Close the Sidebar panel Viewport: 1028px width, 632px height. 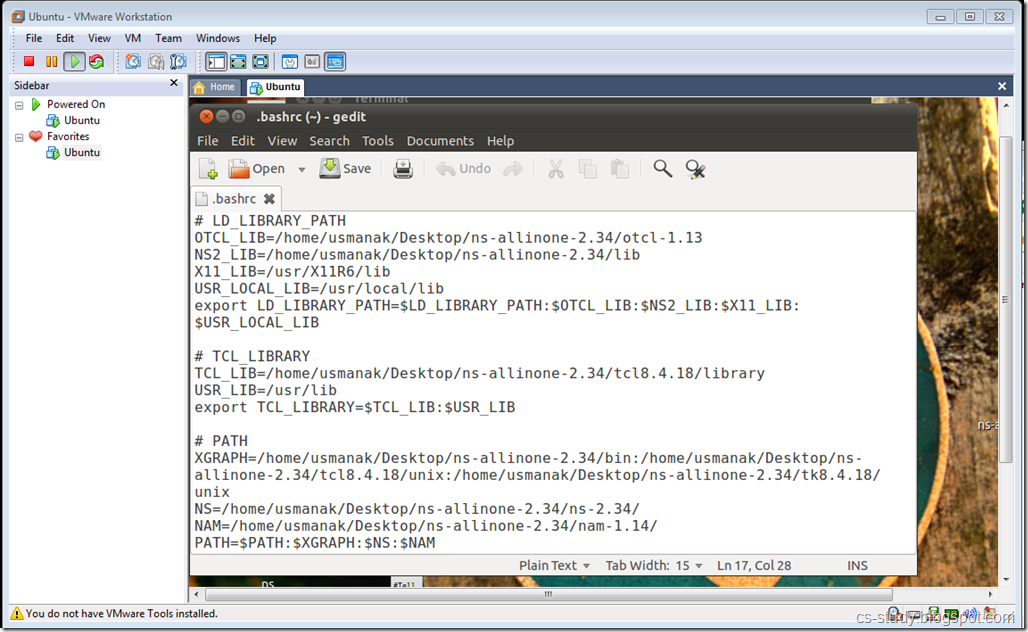[174, 83]
